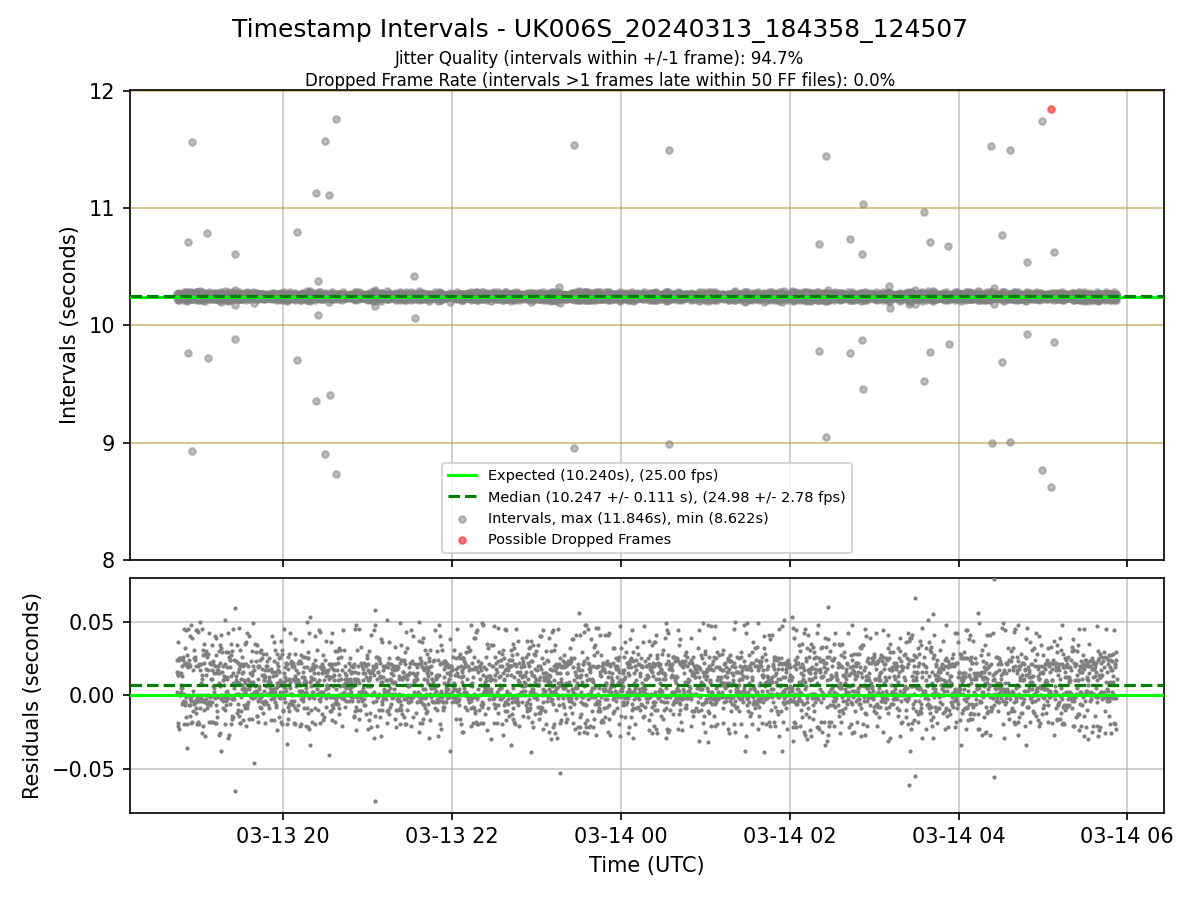1200x900 pixels.
Task: Click the lowest interval point near 8.6 seconds
Action: point(1051,487)
